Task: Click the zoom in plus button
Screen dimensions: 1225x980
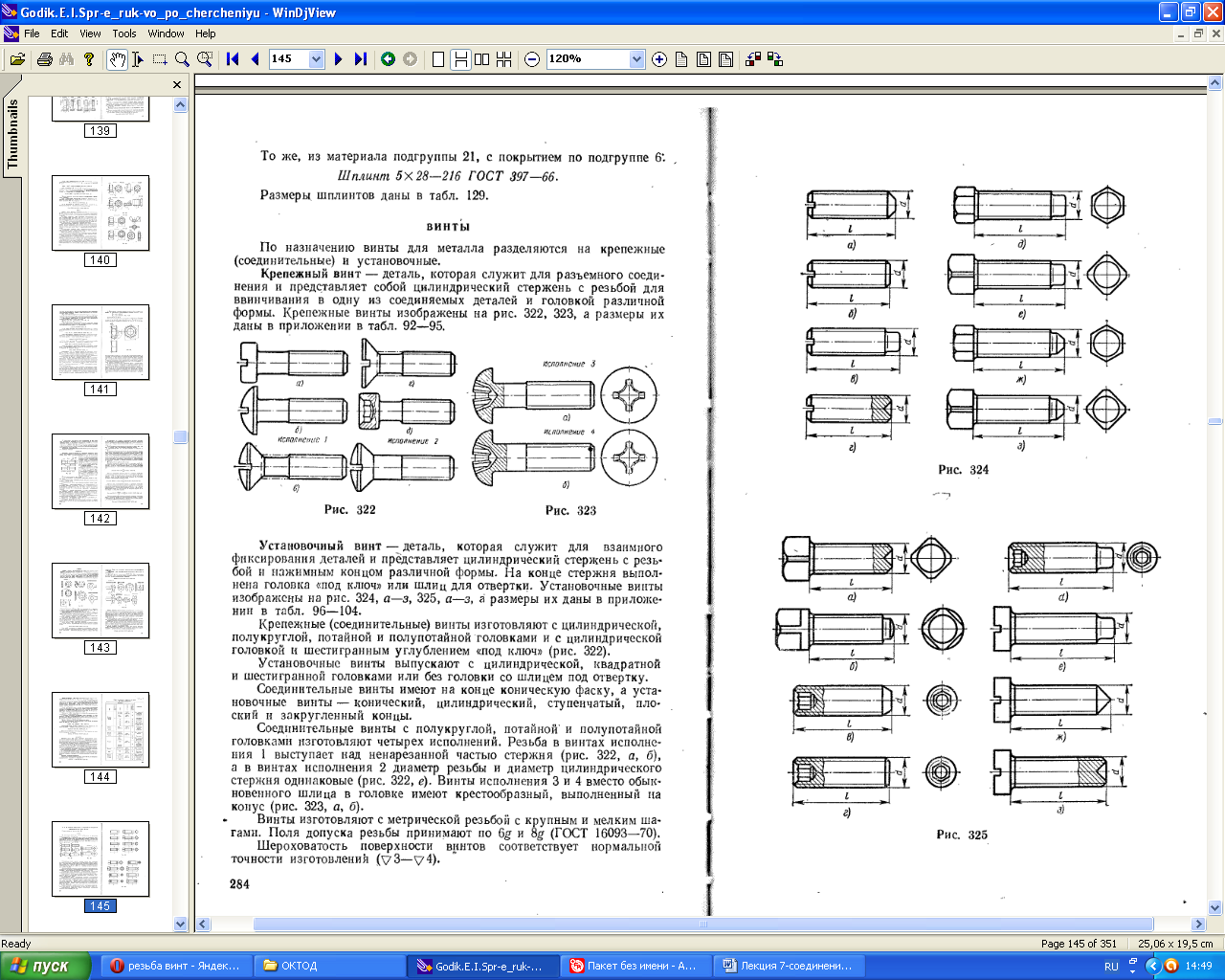Action: point(659,59)
